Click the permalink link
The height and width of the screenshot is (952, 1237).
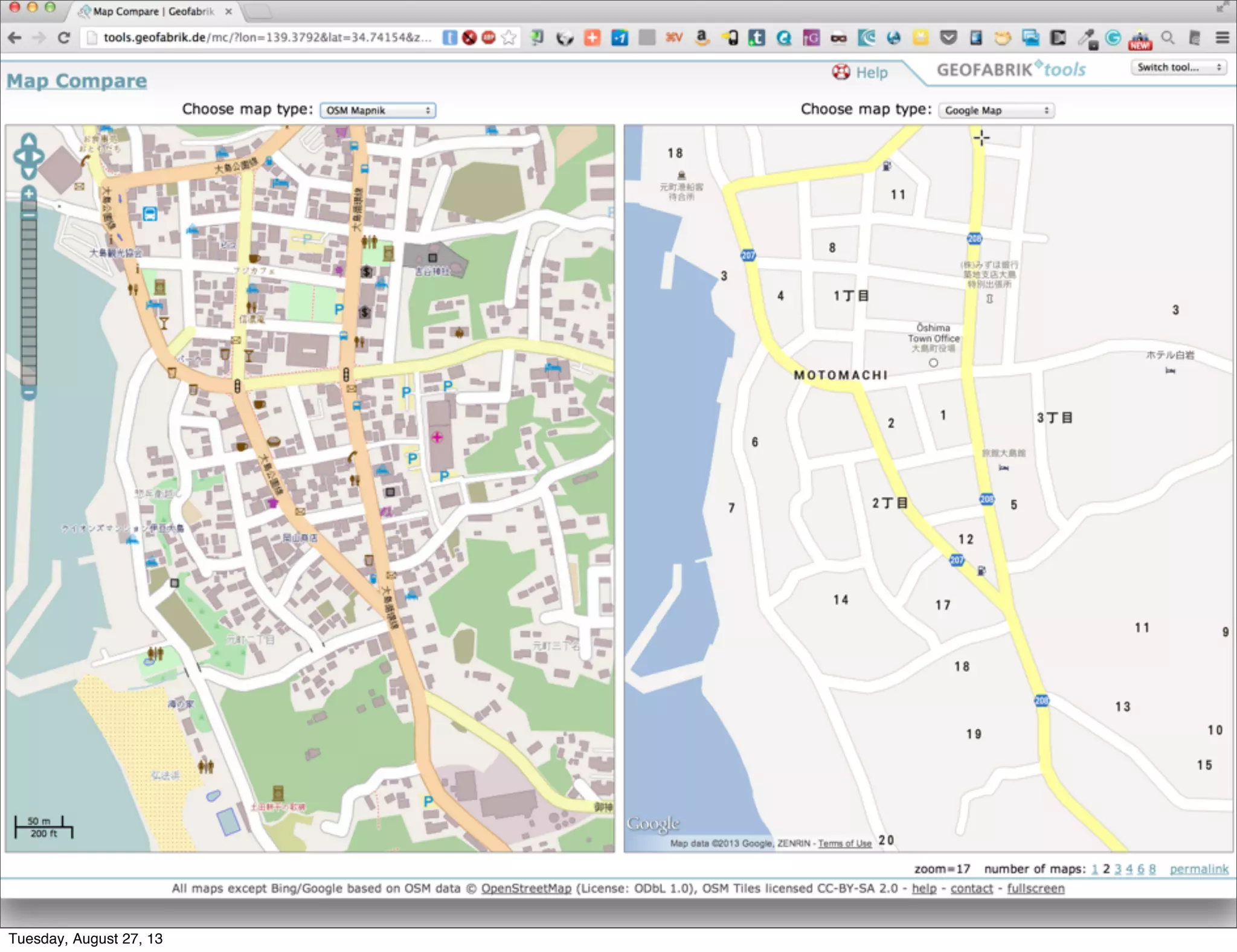[1199, 869]
